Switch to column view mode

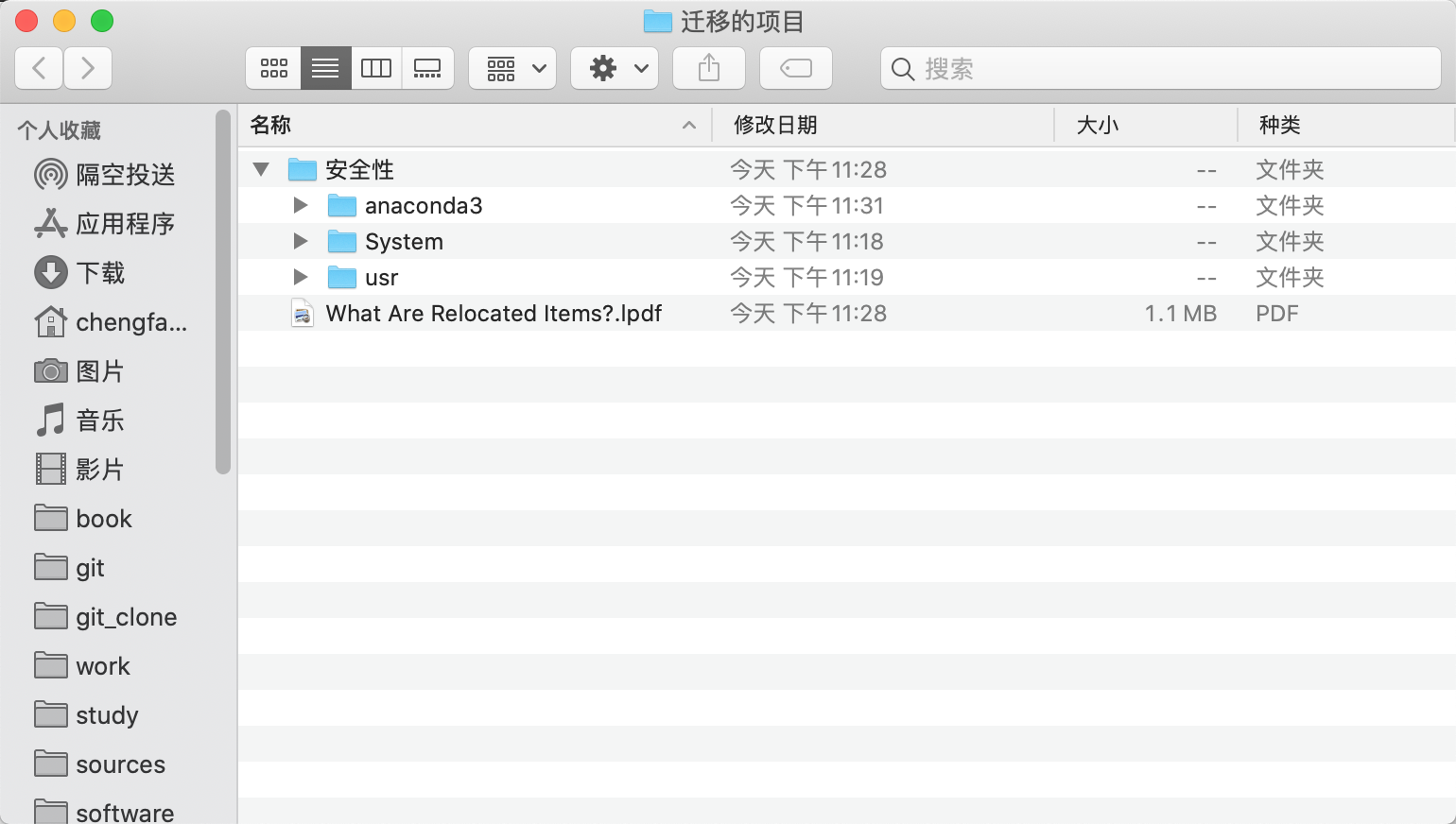tap(376, 68)
